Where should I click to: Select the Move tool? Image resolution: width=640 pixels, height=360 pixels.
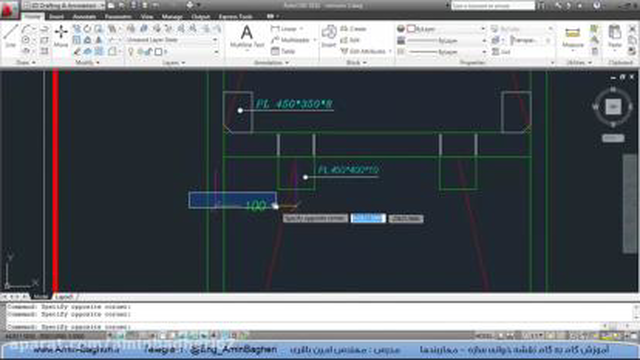point(61,36)
